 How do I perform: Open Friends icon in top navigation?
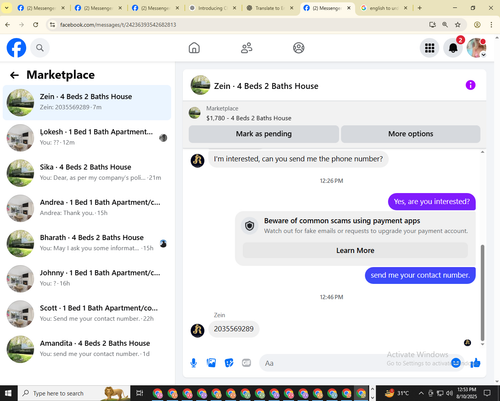247,48
